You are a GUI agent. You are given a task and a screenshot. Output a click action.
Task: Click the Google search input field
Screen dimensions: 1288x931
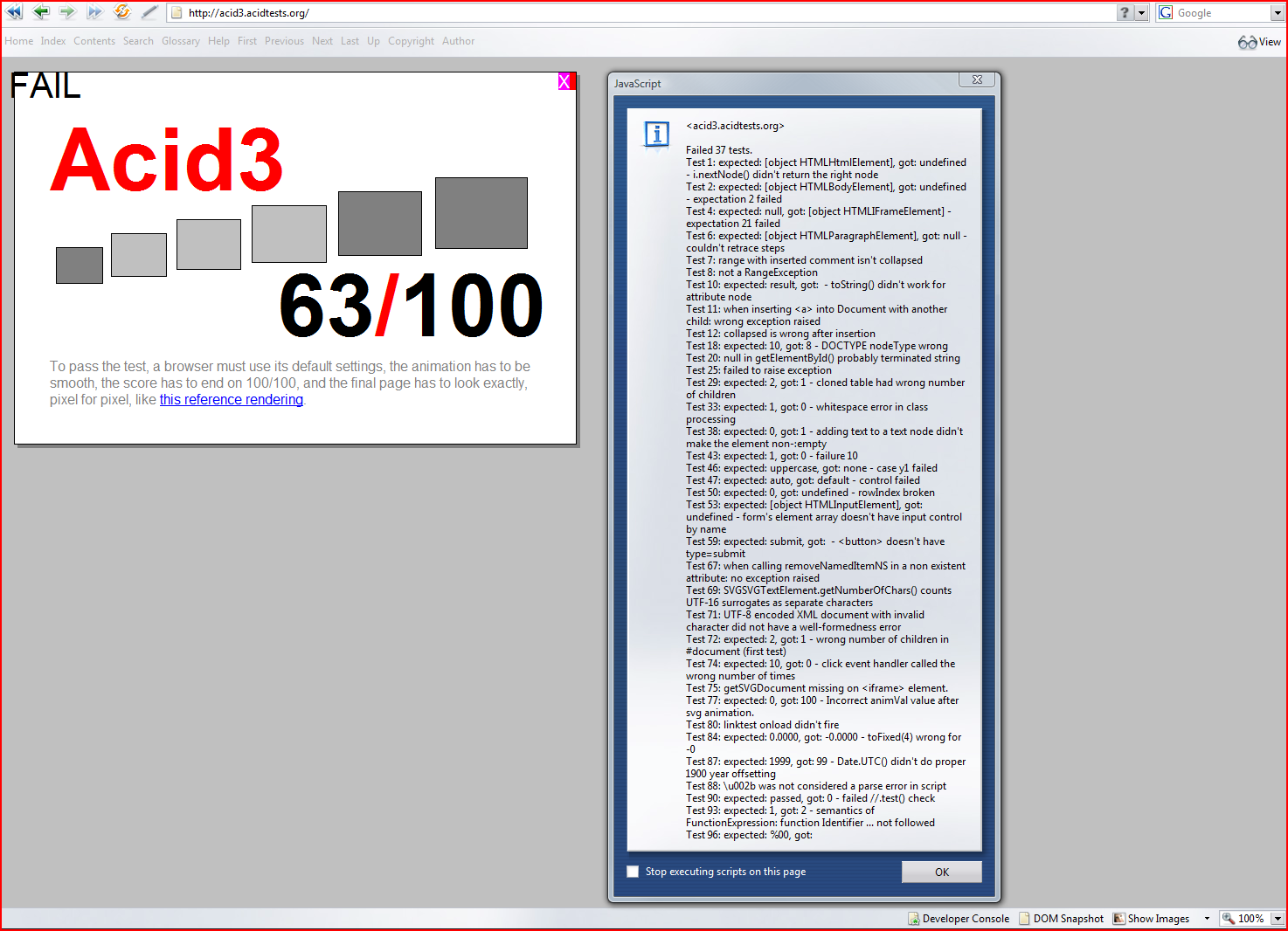pos(1222,13)
